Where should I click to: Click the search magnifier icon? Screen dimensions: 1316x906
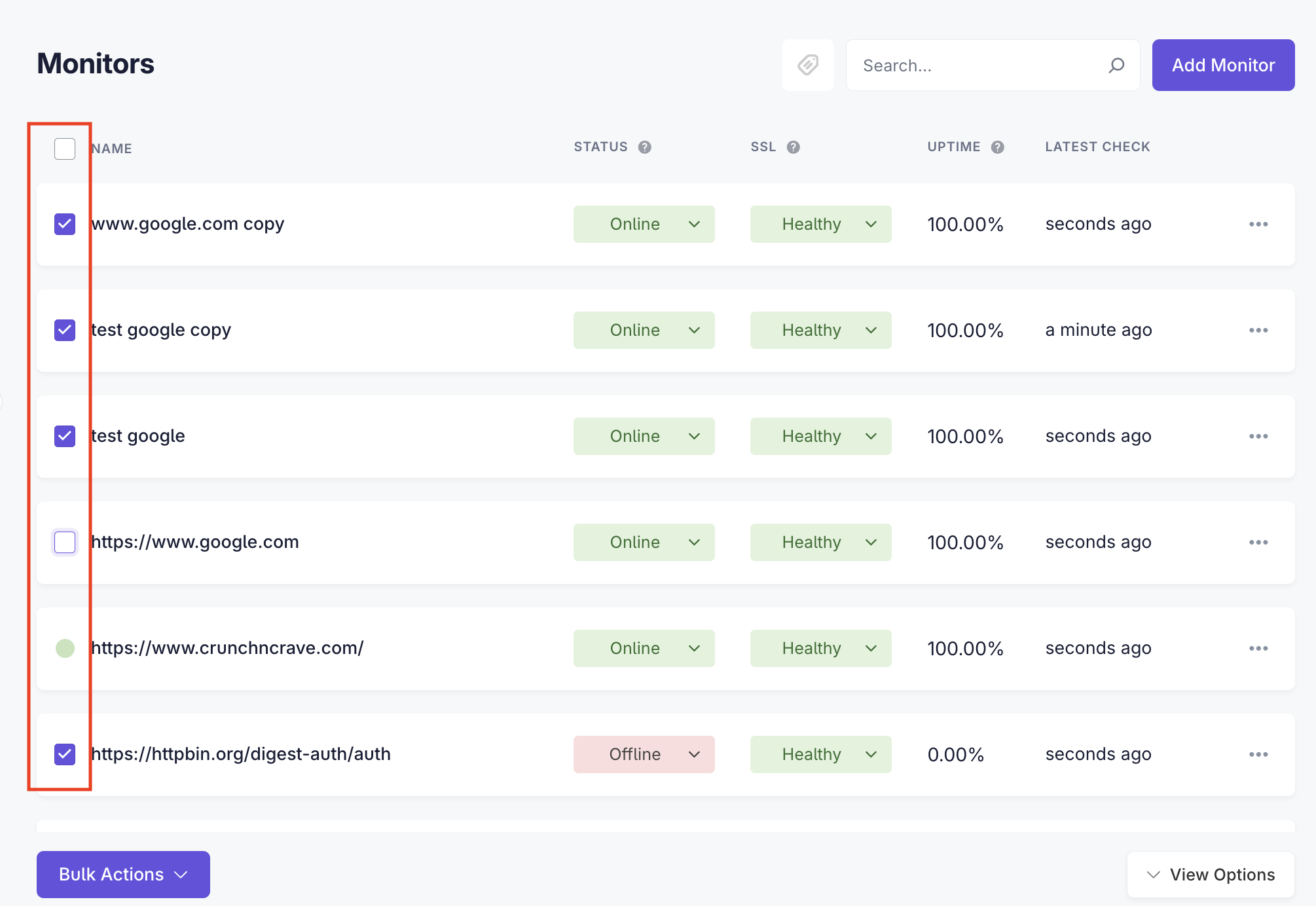(1116, 65)
